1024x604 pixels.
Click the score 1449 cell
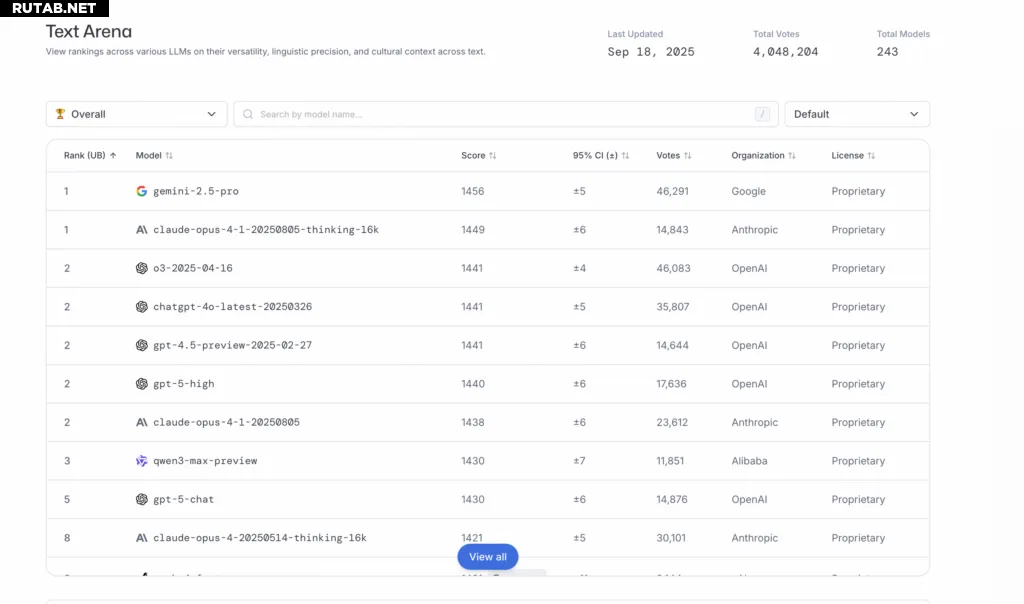click(473, 230)
